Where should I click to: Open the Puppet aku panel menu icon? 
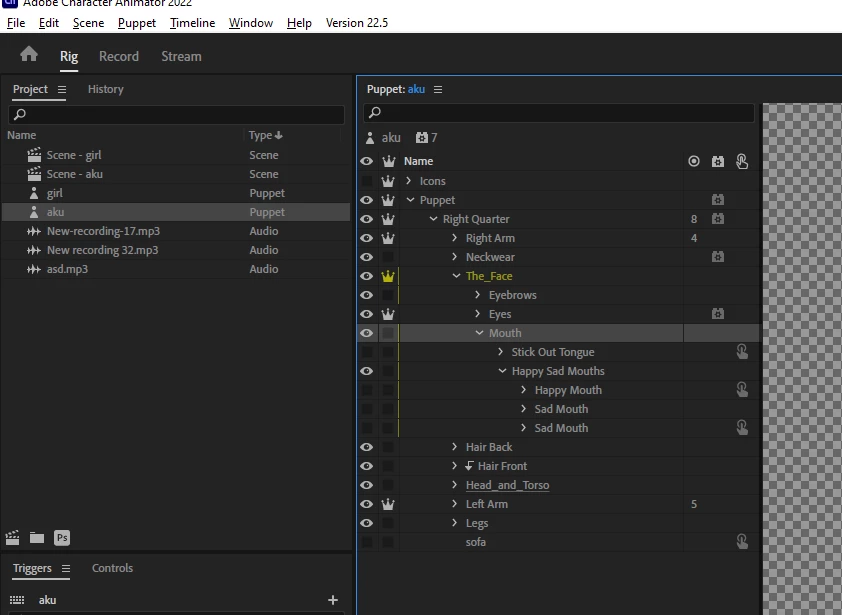438,89
